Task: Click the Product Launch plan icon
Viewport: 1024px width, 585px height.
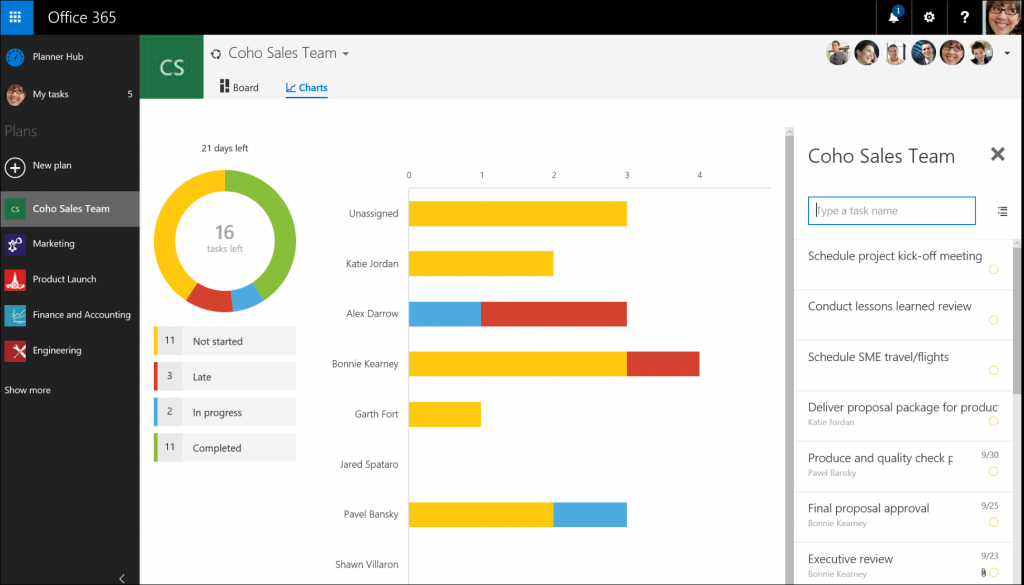Action: 15,279
